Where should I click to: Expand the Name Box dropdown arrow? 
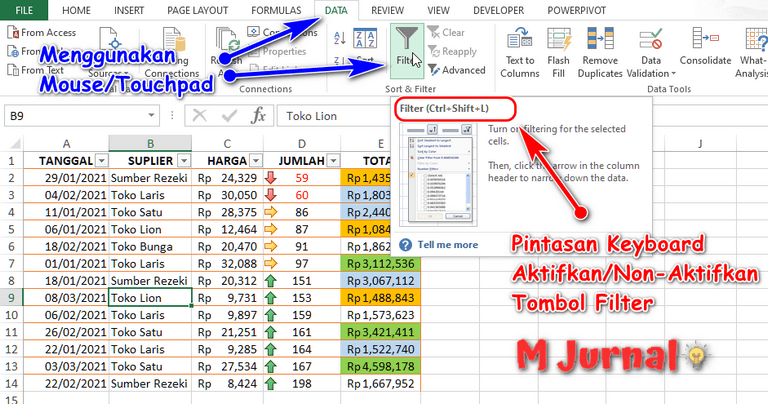point(152,116)
